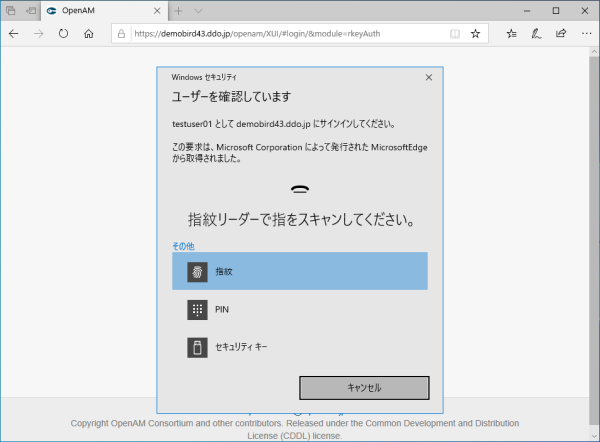Image resolution: width=600 pixels, height=442 pixels.
Task: Go back in the browser
Action: (x=14, y=34)
